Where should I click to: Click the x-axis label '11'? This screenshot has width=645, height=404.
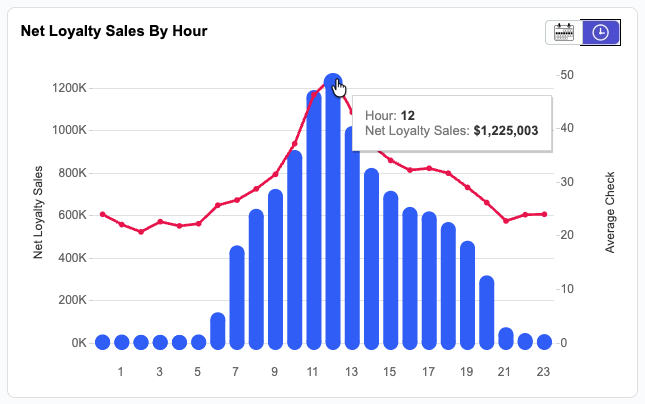[x=312, y=372]
